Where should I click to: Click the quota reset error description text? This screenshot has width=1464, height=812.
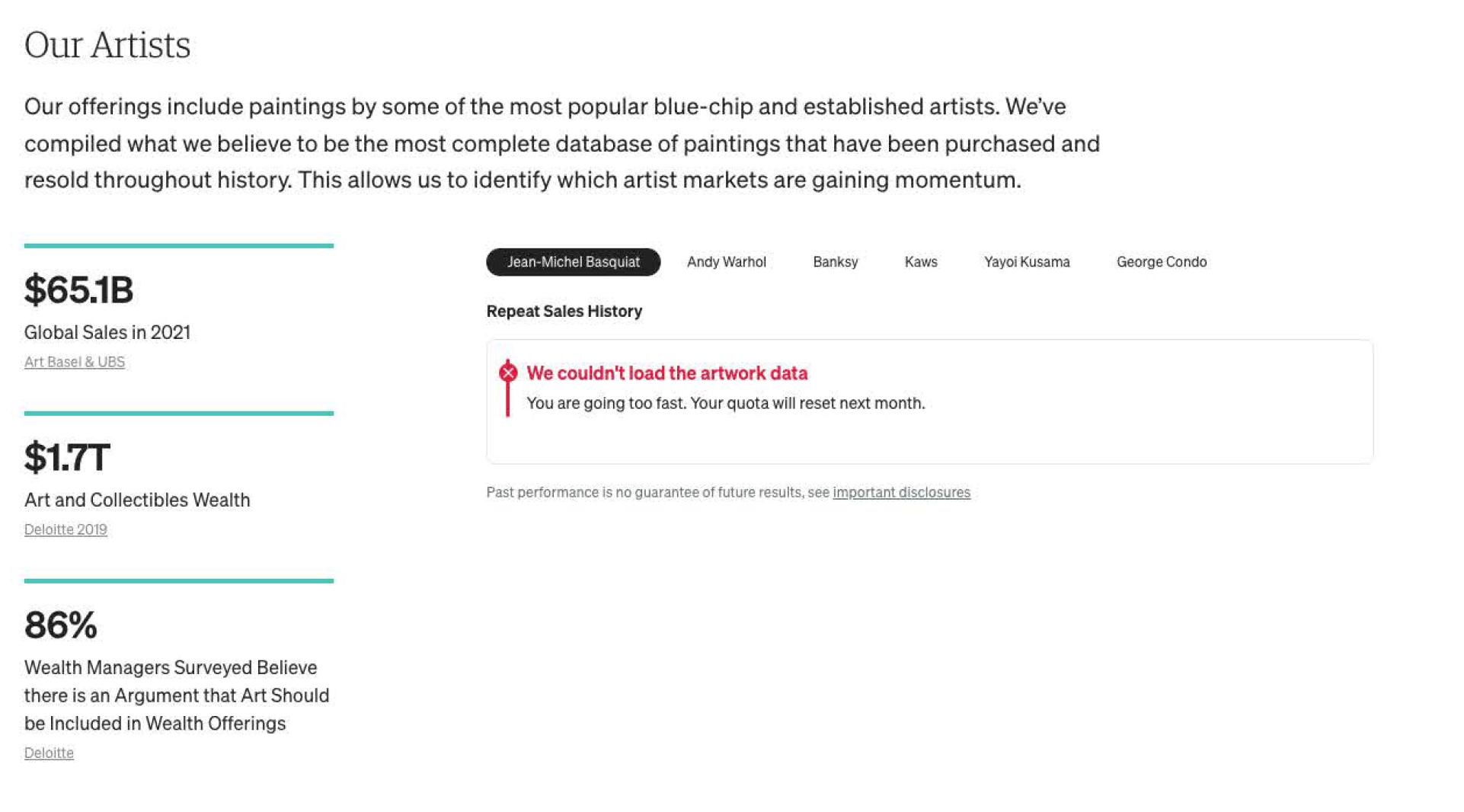click(x=725, y=403)
